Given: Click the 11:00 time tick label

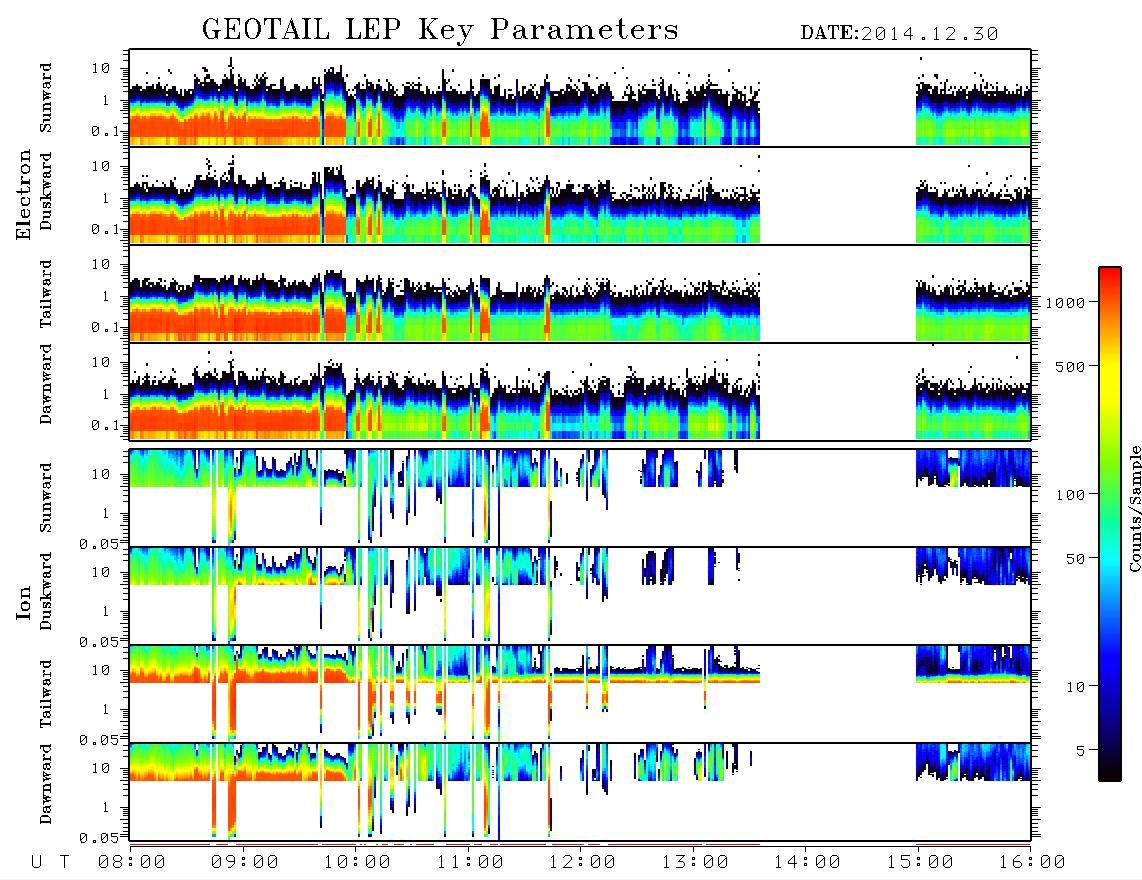Looking at the screenshot, I should tap(470, 863).
